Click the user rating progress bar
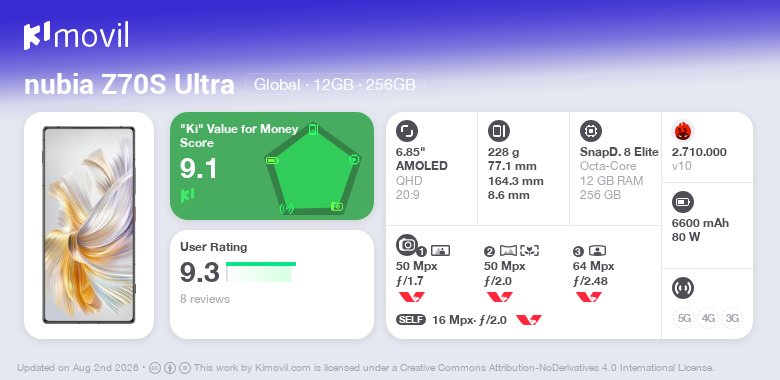Viewport: 780px width, 380px height. point(261,272)
